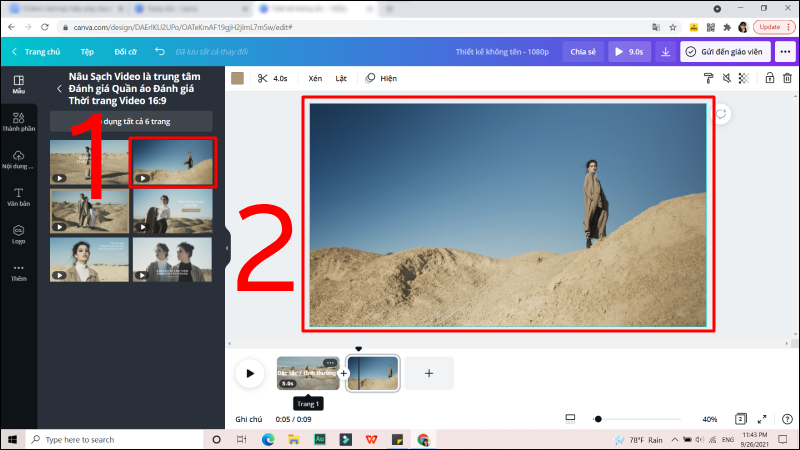
Task: Click the 40% zoom level
Action: tap(709, 419)
